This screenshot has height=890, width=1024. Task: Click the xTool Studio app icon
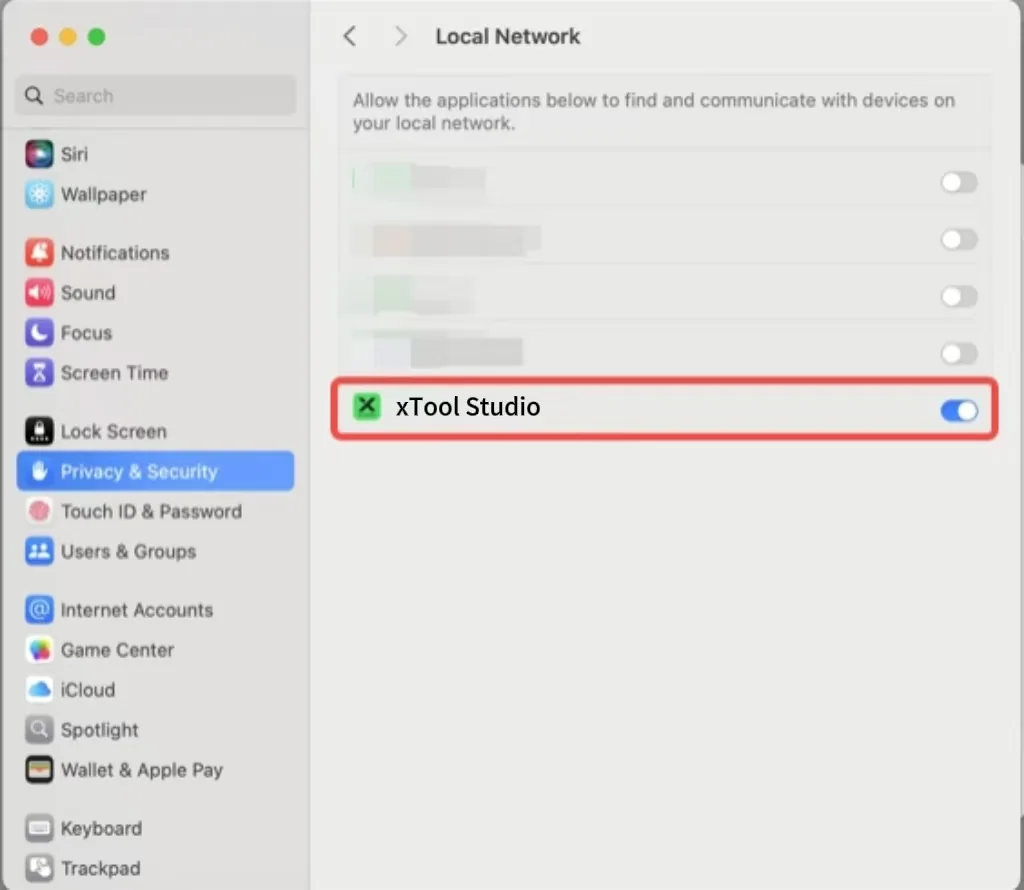pos(367,406)
